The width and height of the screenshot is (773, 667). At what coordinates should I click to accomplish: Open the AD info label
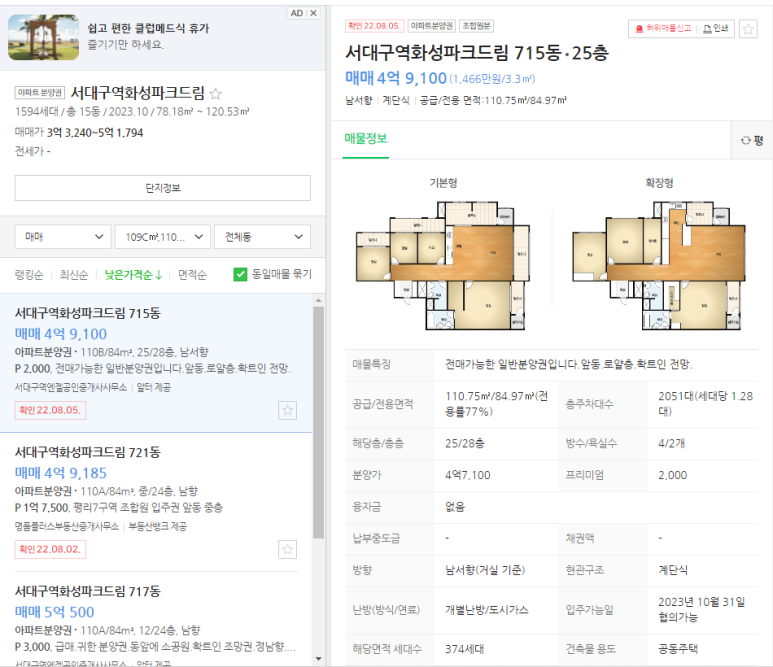point(297,13)
